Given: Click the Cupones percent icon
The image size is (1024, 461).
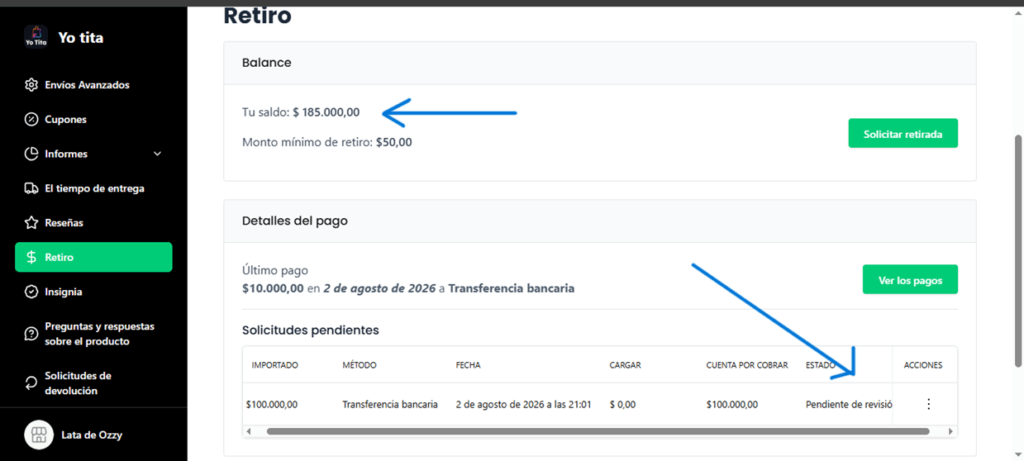Looking at the screenshot, I should [x=31, y=119].
